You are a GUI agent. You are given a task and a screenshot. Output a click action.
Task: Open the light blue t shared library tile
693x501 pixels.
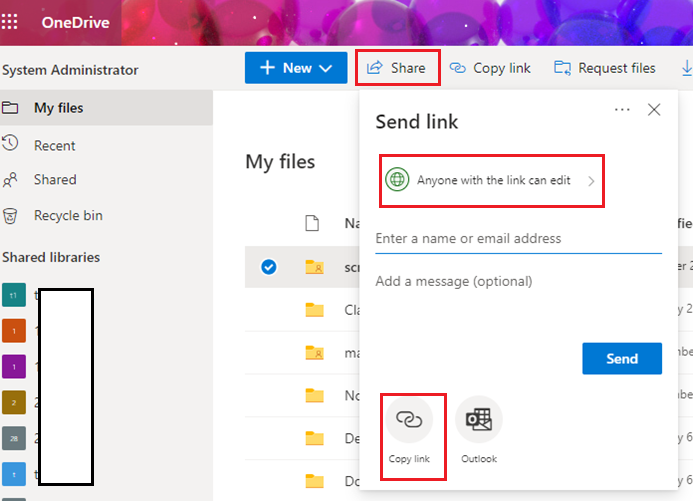coord(14,474)
